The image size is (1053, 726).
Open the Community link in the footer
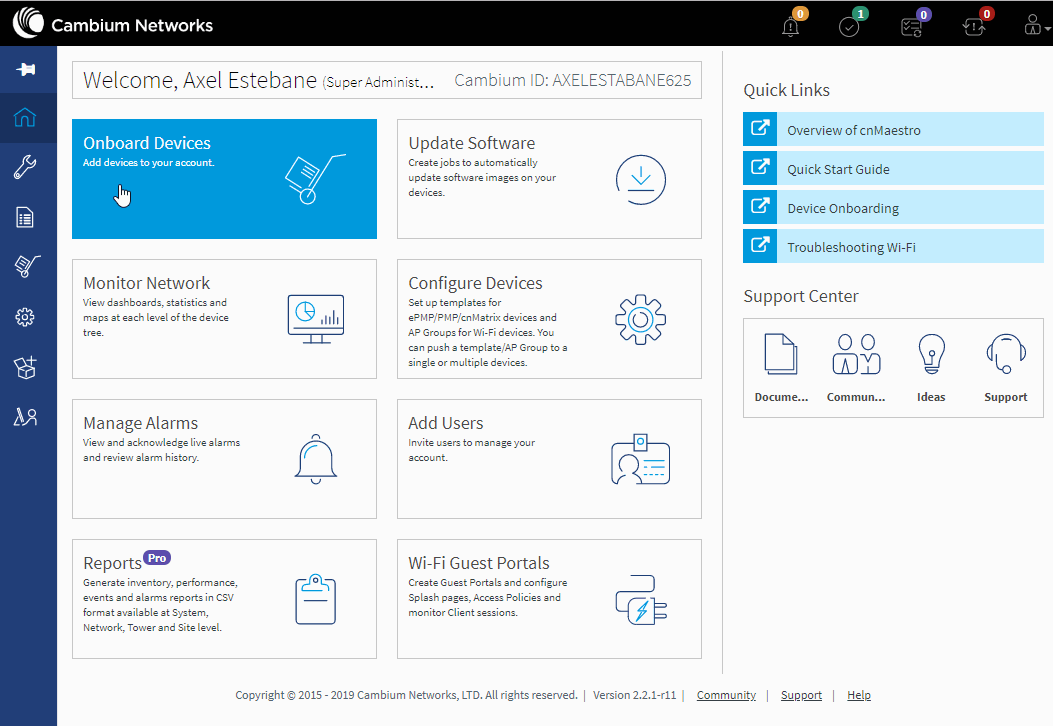point(726,695)
